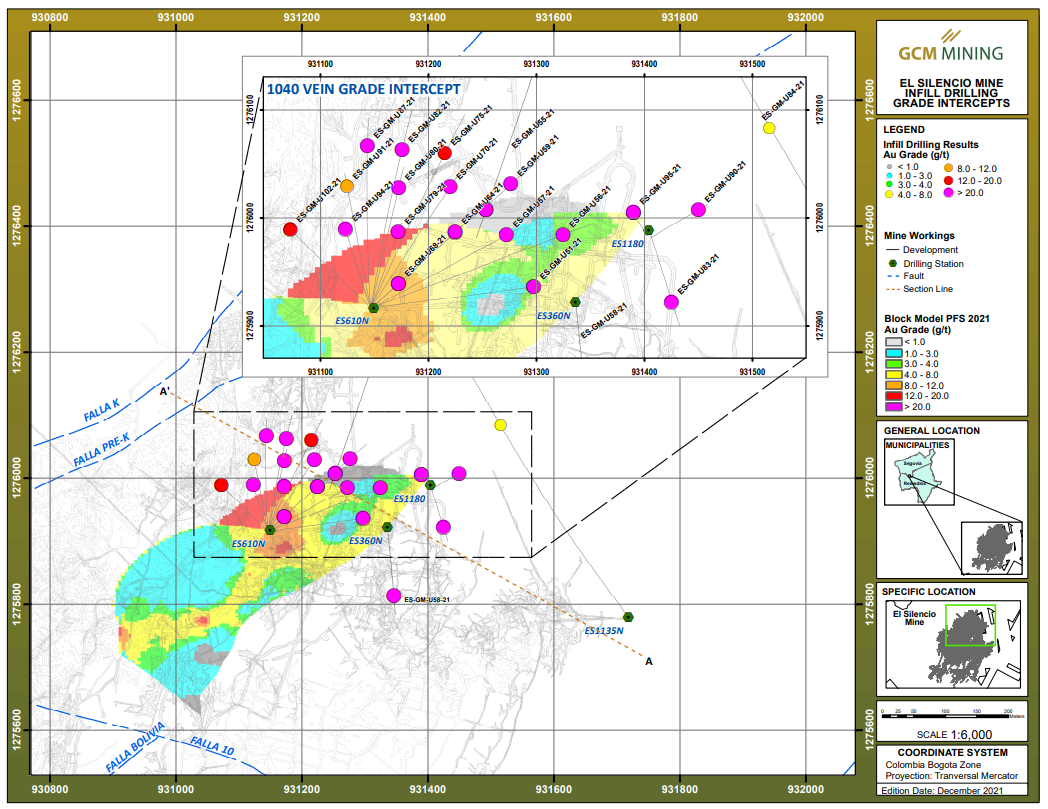The width and height of the screenshot is (1048, 809).
Task: Click the ES610N drilling station in inset
Action: pyautogui.click(x=374, y=308)
